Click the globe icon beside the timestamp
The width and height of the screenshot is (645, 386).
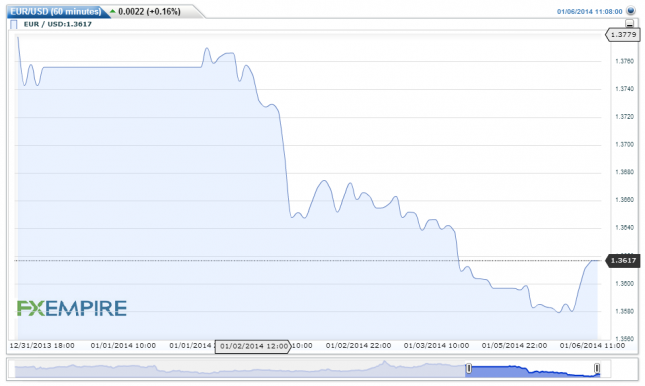coord(630,11)
